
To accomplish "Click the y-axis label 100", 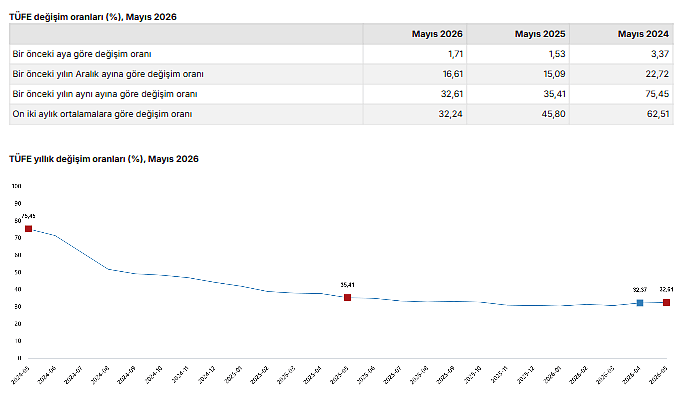I will (17, 186).
